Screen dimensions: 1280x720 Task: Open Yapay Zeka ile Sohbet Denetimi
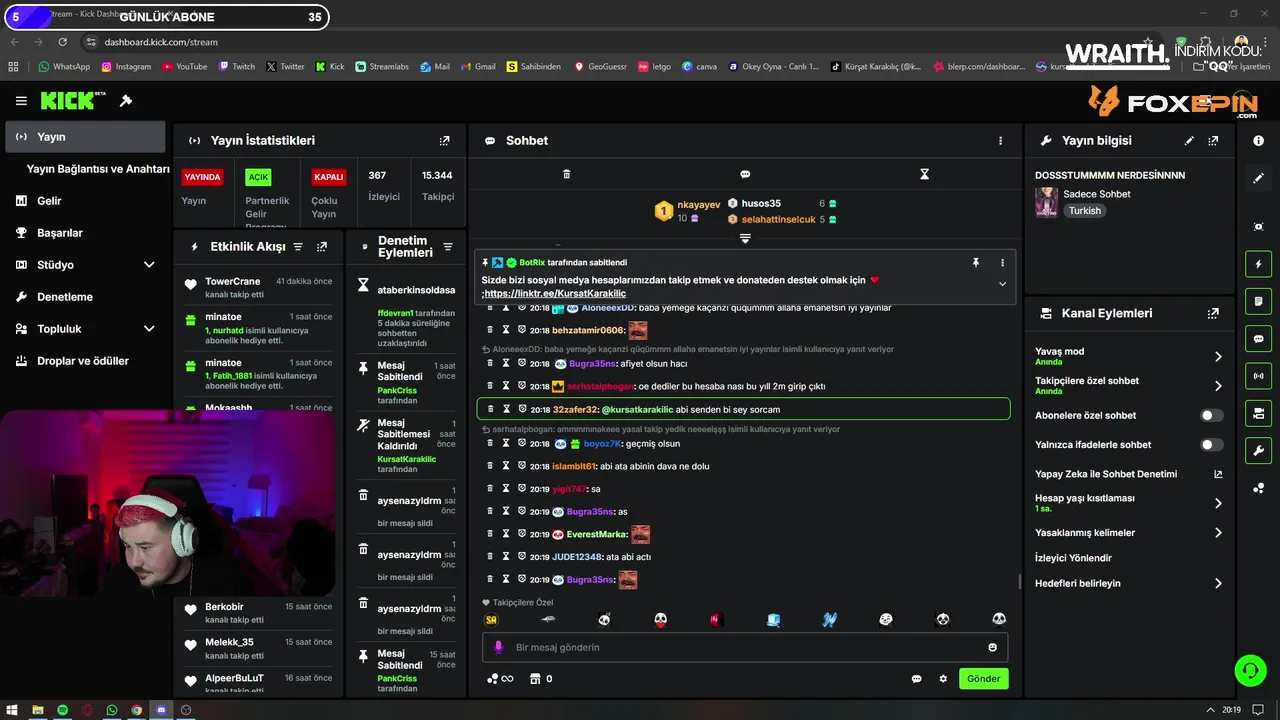click(1128, 474)
